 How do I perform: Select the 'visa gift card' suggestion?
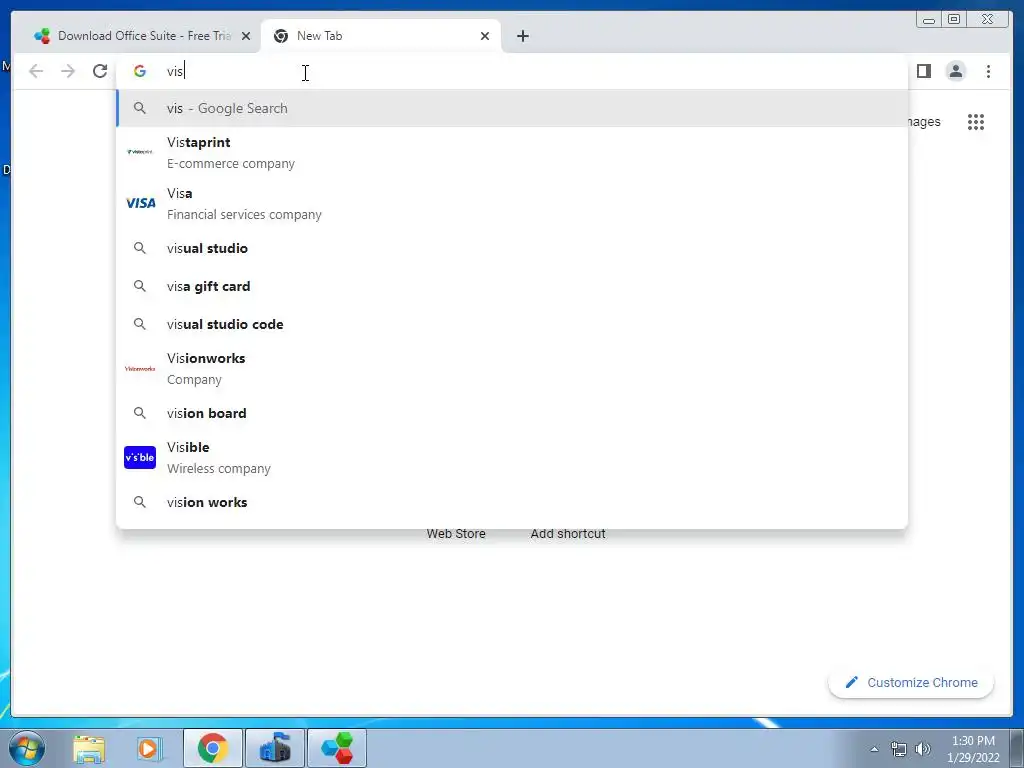coord(512,286)
